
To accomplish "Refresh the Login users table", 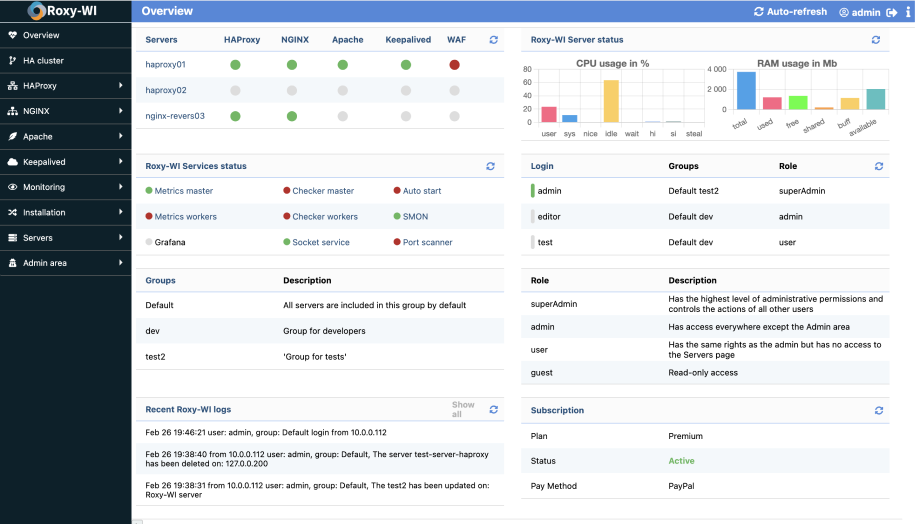I will (878, 166).
